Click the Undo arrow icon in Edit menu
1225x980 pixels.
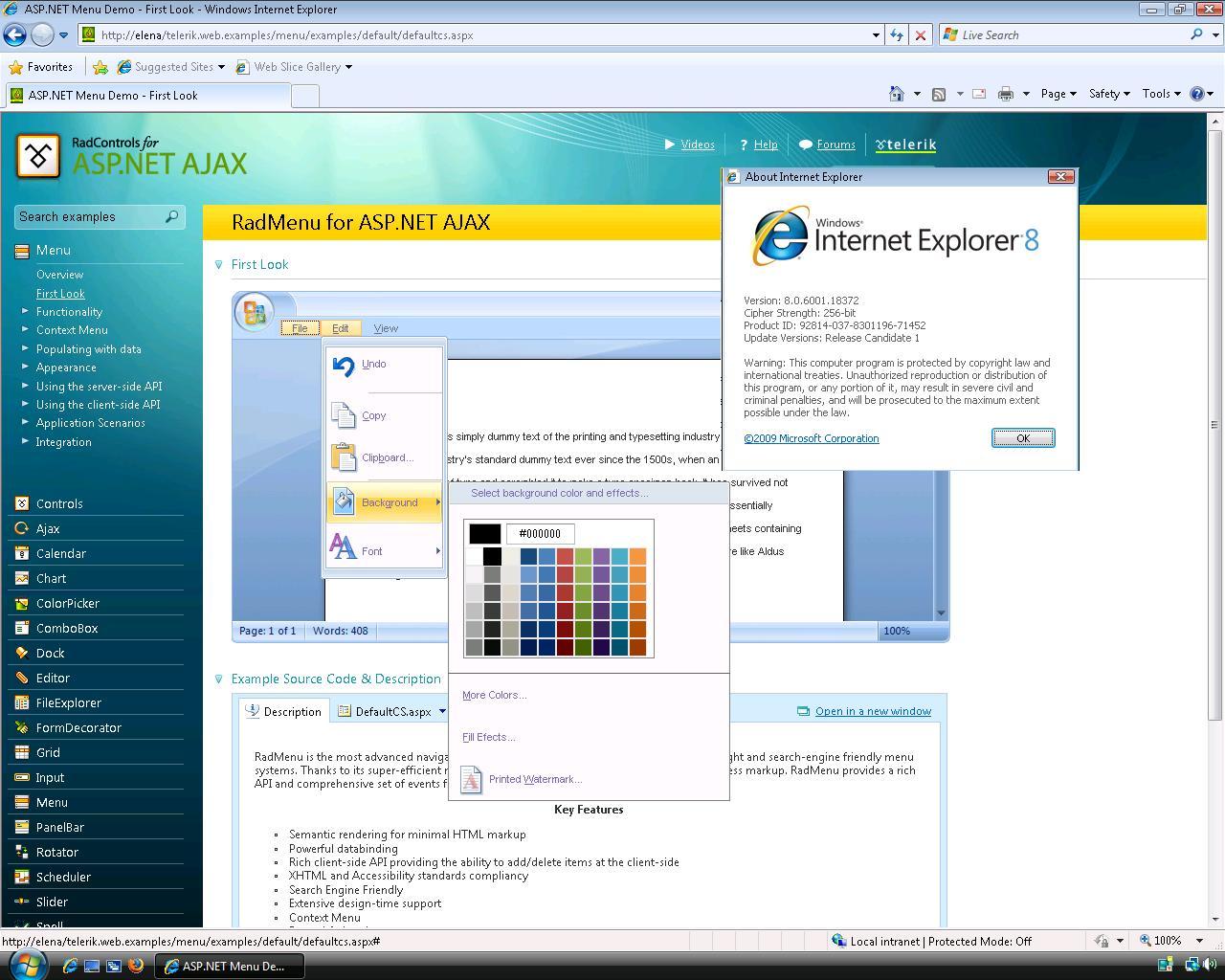(343, 365)
